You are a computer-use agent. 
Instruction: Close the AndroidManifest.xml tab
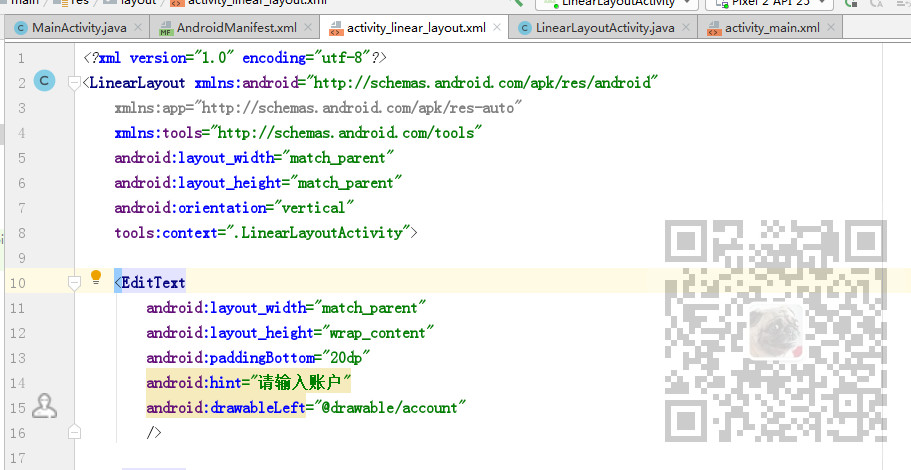(x=308, y=27)
